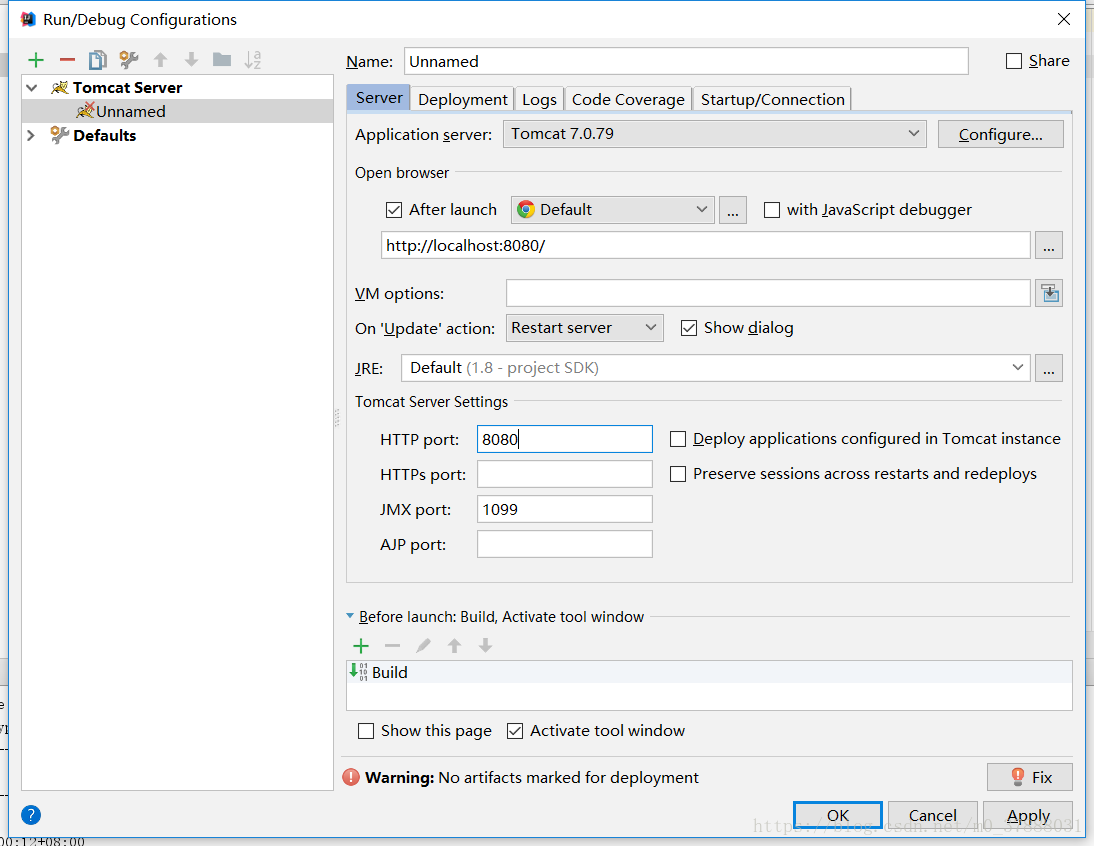
Task: Create a new folder for configurations
Action: pos(222,60)
